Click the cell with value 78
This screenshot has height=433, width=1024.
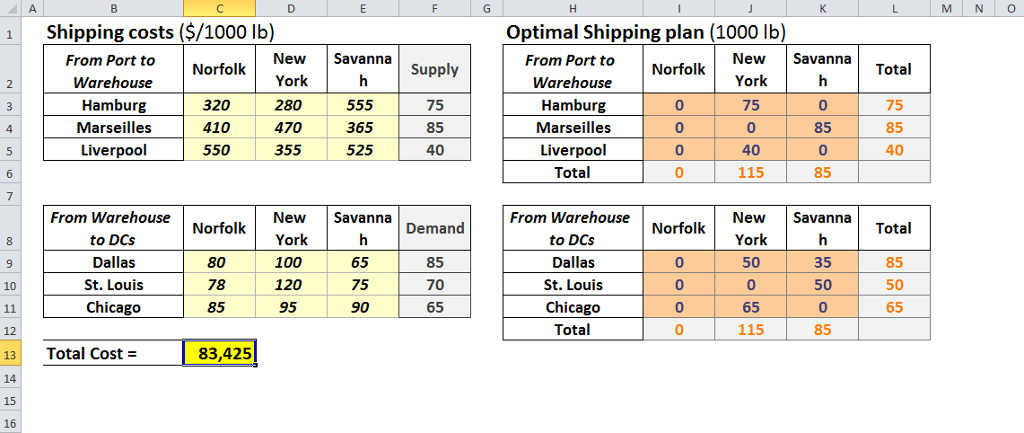coord(220,285)
